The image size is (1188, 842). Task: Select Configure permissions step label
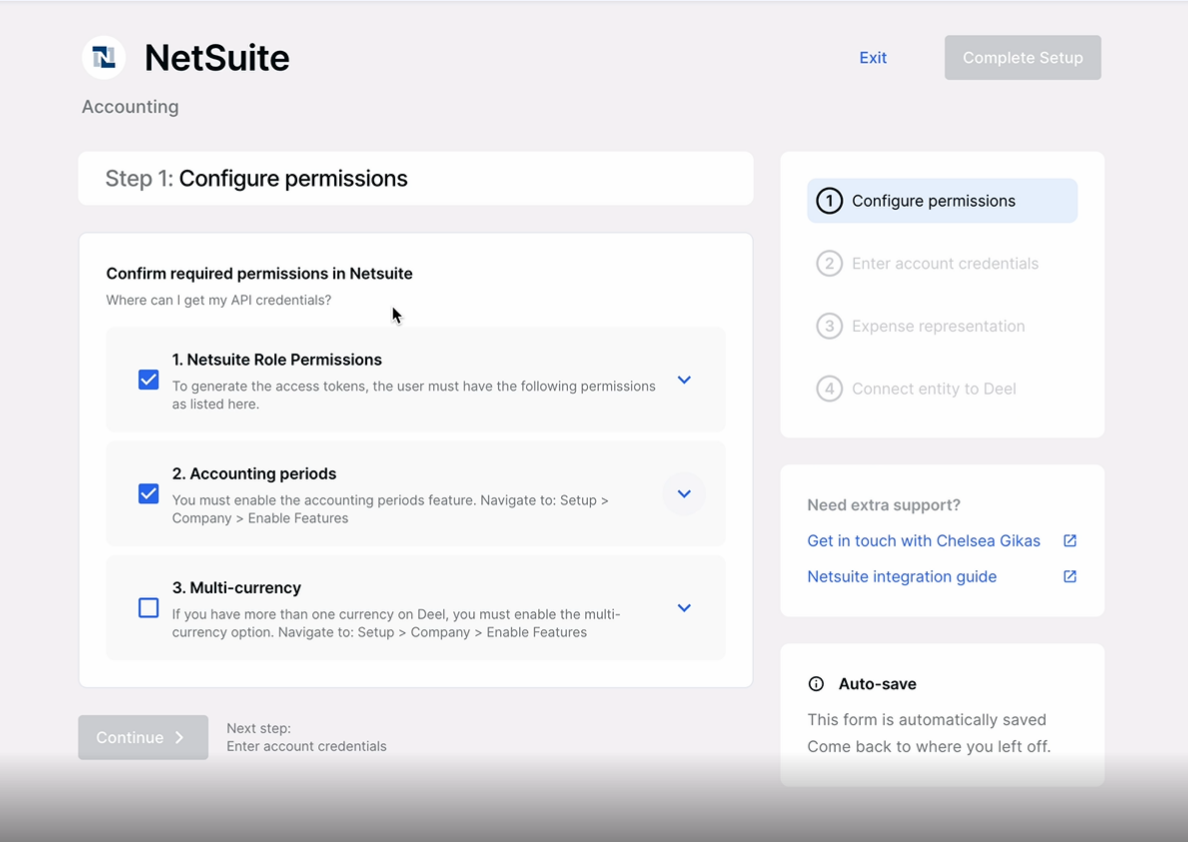tap(933, 201)
